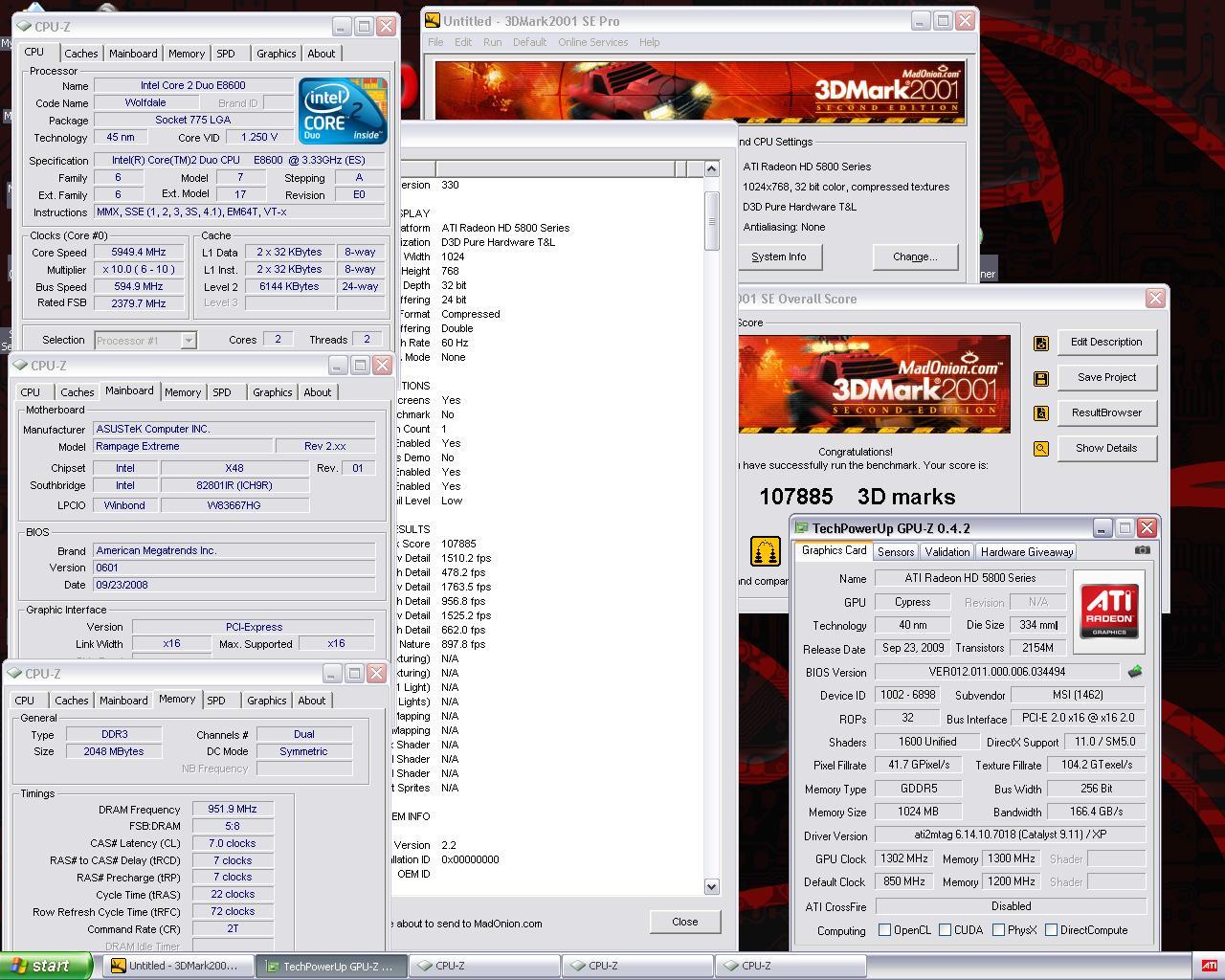
Task: Select the TechPowerUp GPU-Z taskbar button
Action: point(331,967)
